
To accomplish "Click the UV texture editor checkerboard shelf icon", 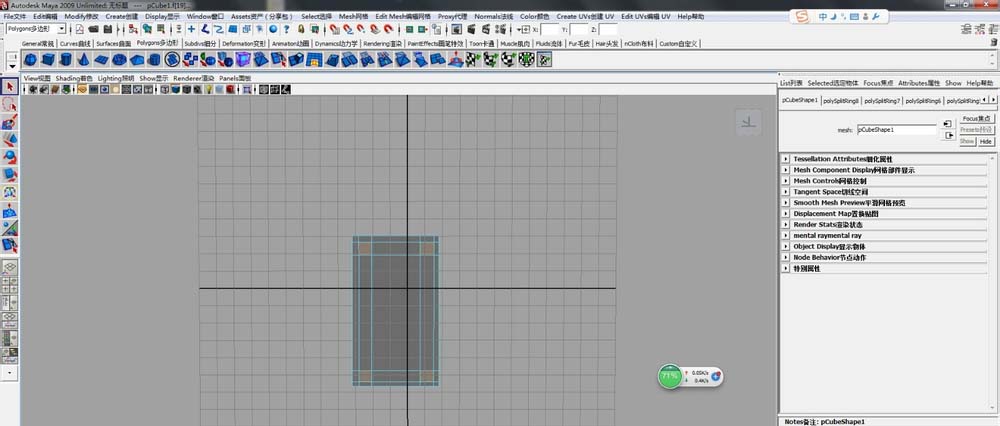I will (545, 60).
